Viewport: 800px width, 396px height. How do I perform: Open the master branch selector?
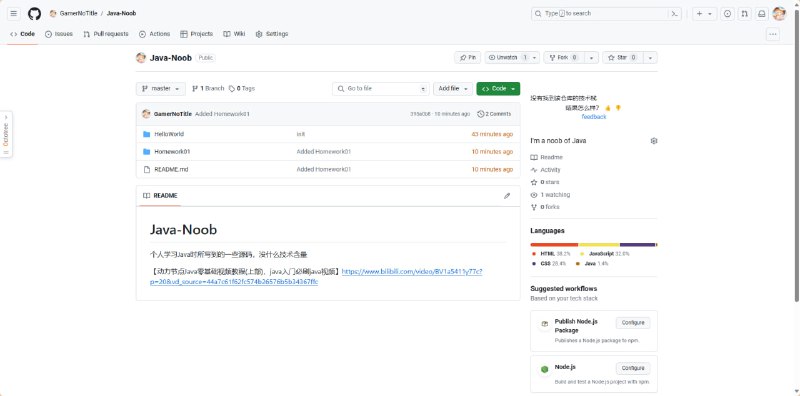point(161,89)
